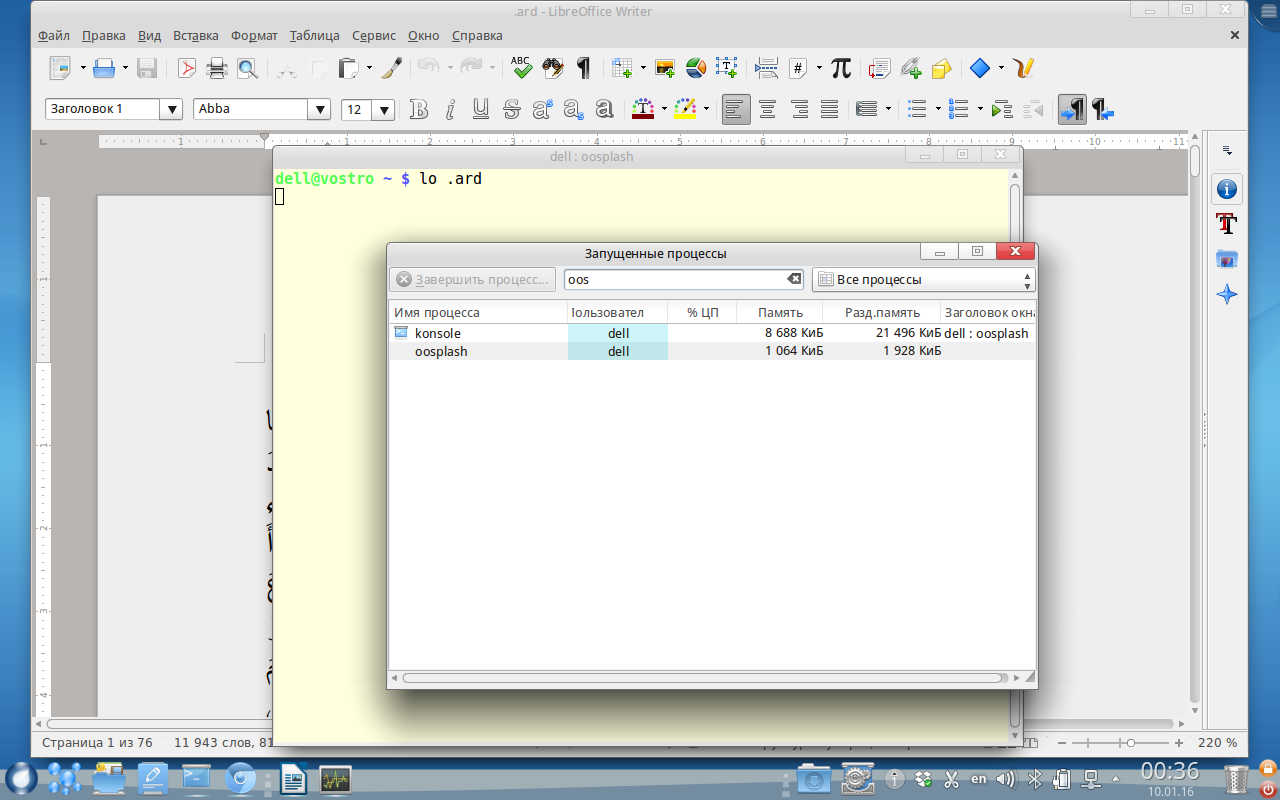
Task: Insert a formula with the Pi icon
Action: click(x=841, y=68)
